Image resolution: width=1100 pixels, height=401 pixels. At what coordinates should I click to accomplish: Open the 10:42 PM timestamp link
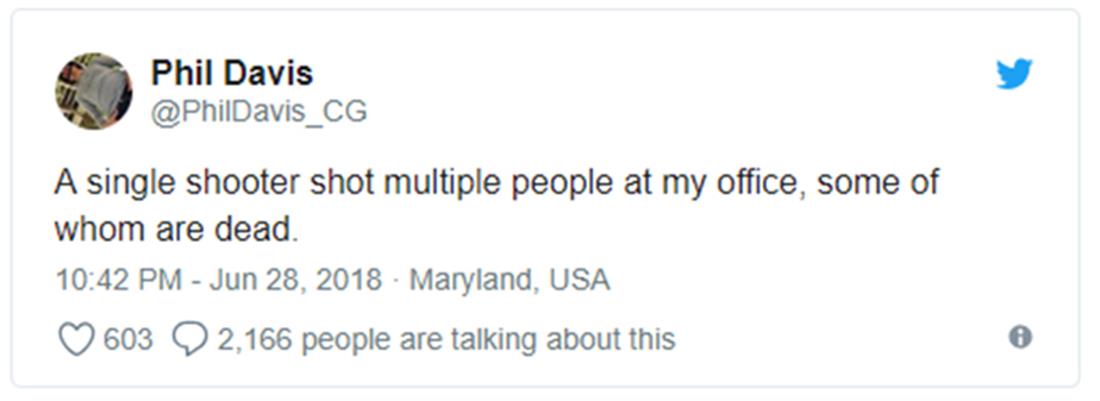(118, 280)
